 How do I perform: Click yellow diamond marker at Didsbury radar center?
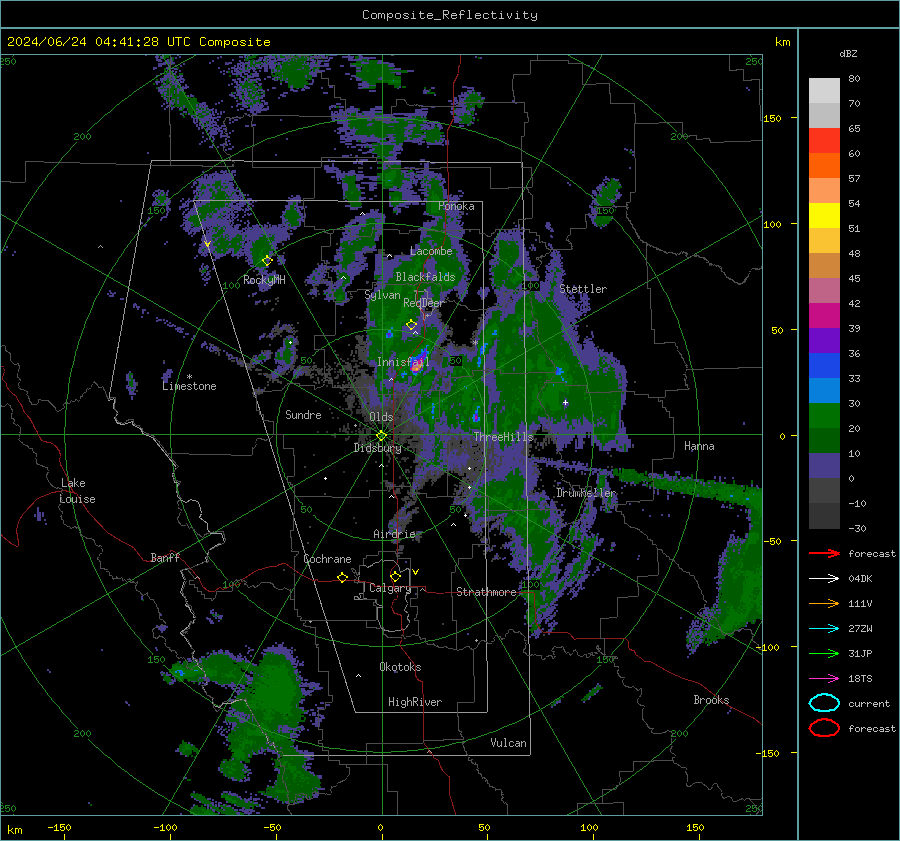(381, 436)
